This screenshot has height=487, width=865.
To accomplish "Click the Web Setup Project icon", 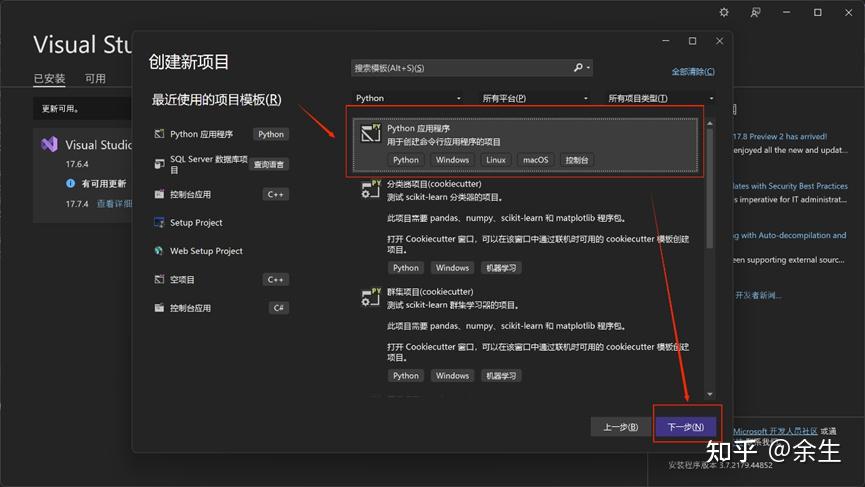I will pos(159,250).
